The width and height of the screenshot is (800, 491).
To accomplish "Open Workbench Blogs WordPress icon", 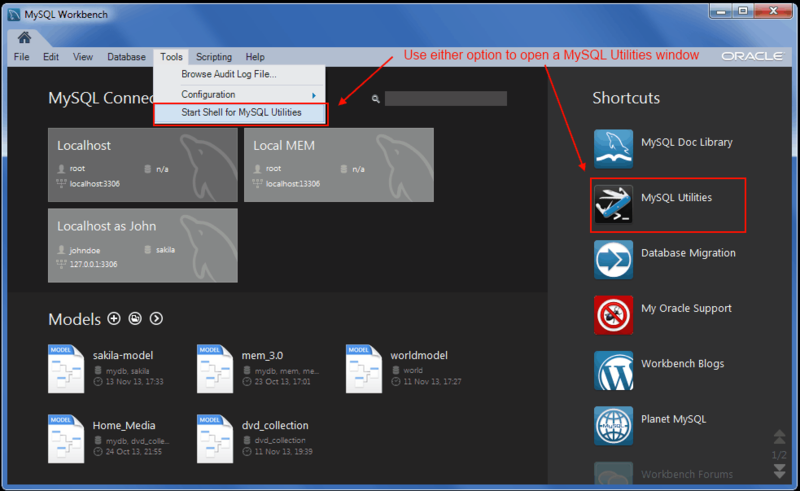I will click(613, 370).
